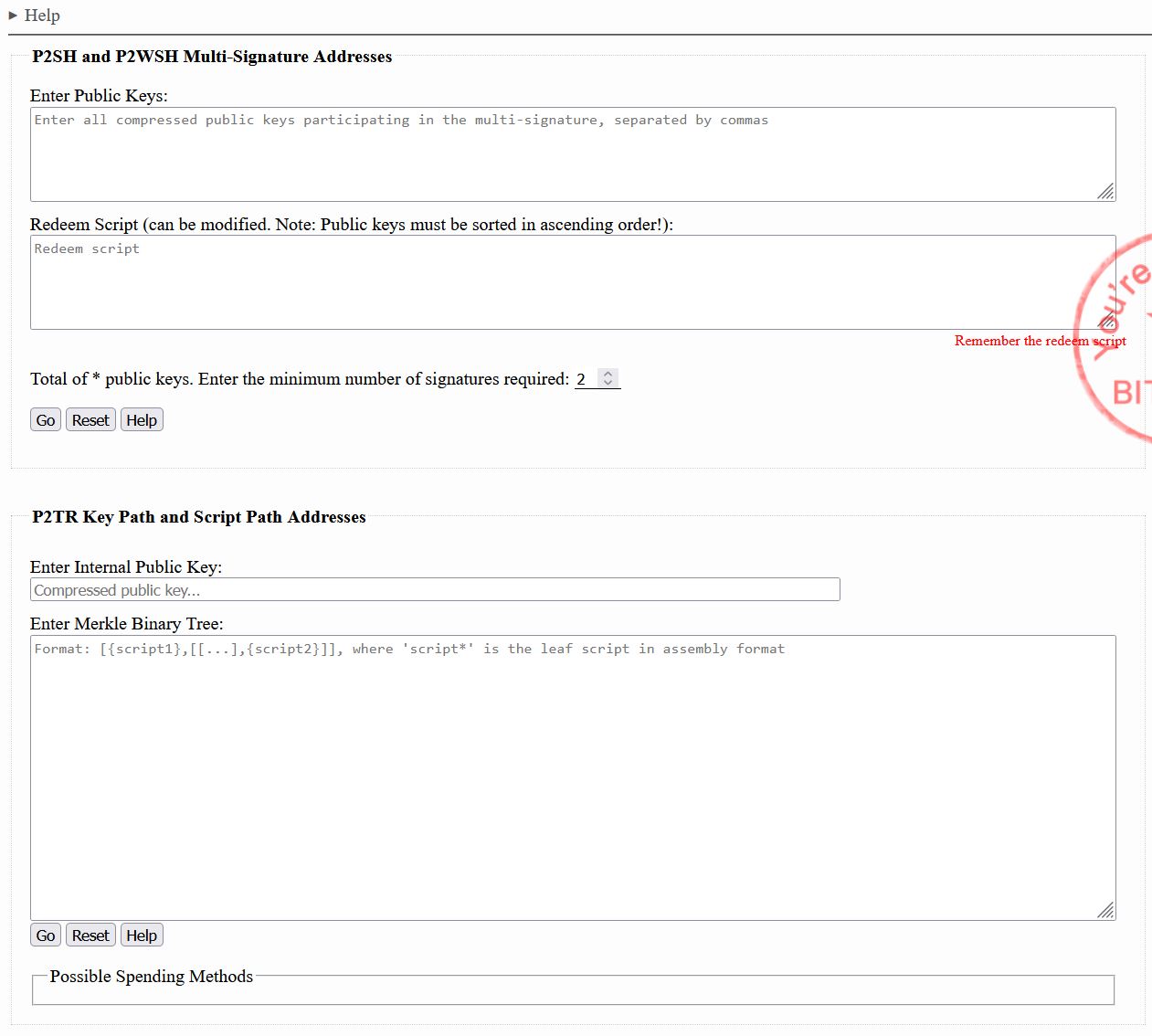The height and width of the screenshot is (1036, 1152).
Task: Reset the P2TR Key Path form
Action: point(90,936)
